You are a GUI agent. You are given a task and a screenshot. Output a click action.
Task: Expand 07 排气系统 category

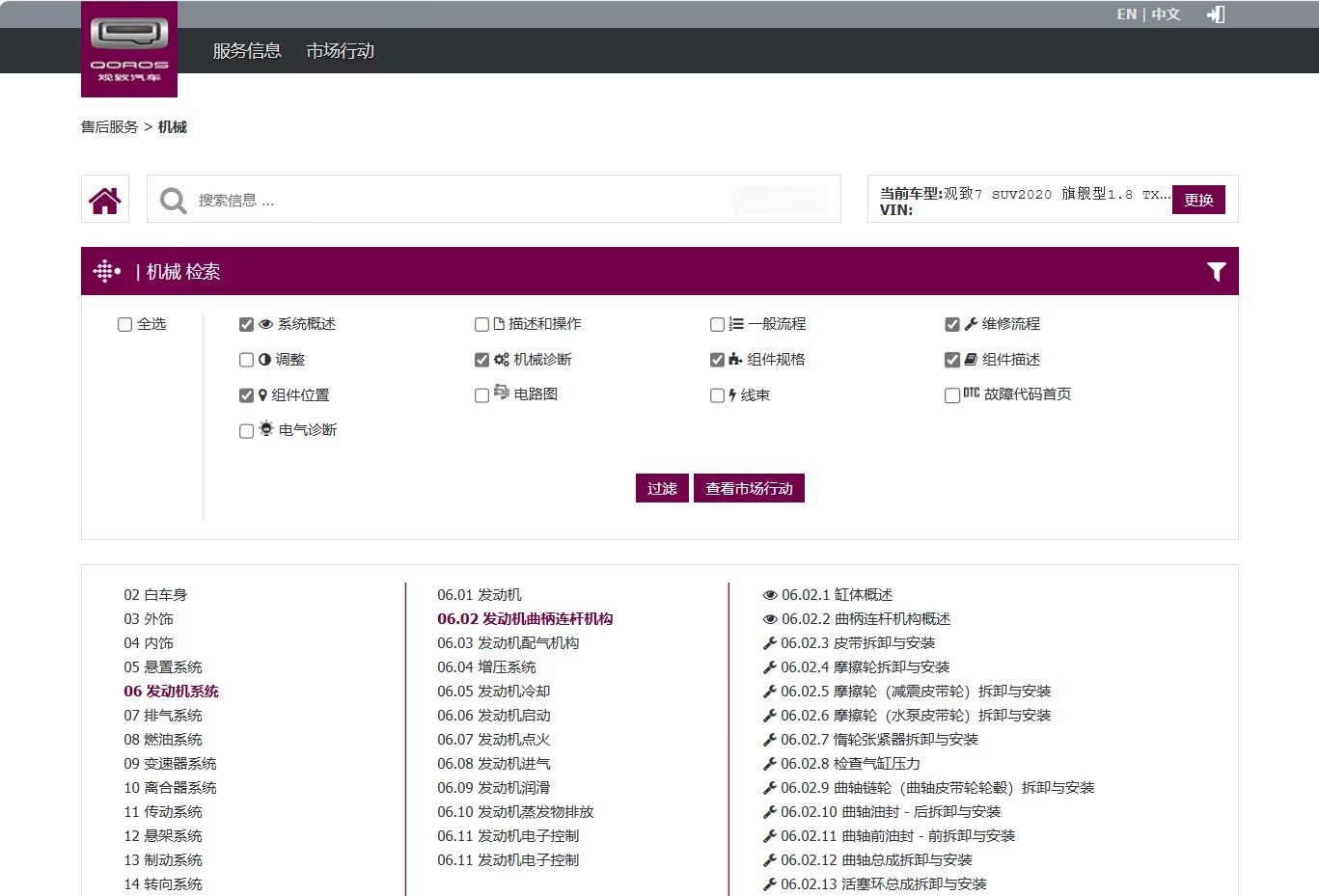click(162, 716)
